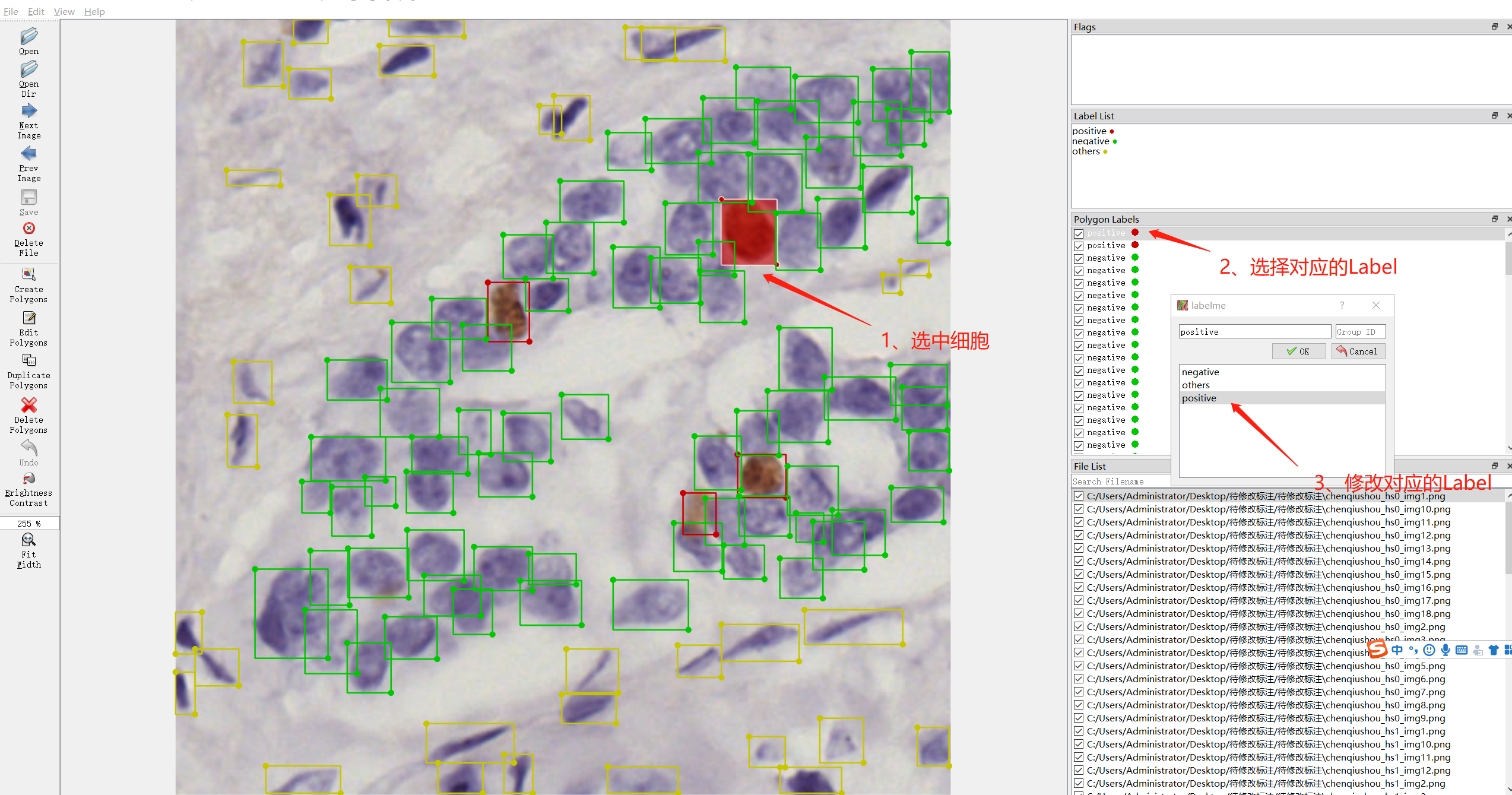Image resolution: width=1512 pixels, height=795 pixels.
Task: Select file chenqiushou_hs0_img13.png
Action: click(1269, 548)
